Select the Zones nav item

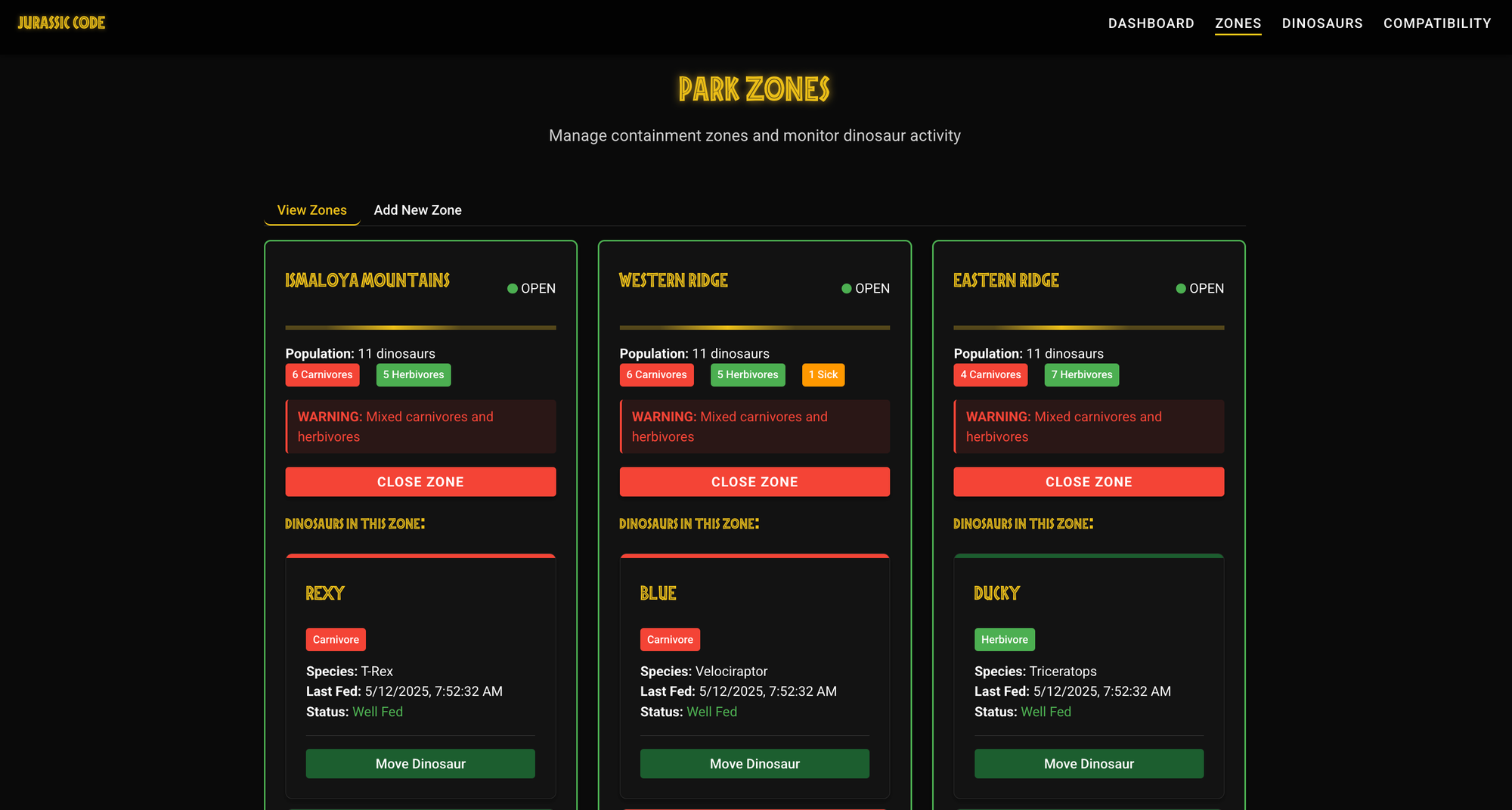[x=1238, y=23]
